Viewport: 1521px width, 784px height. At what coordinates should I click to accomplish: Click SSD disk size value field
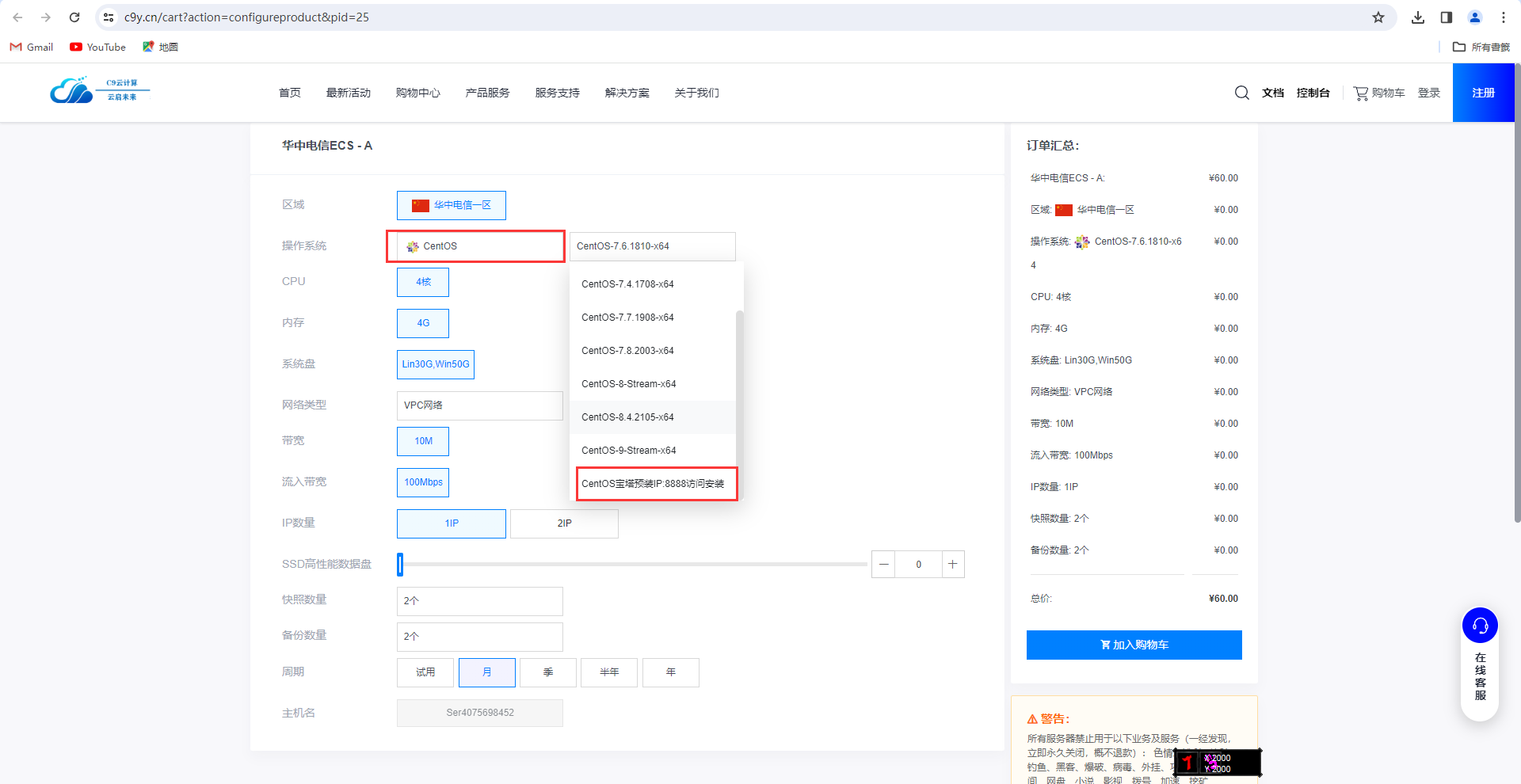pyautogui.click(x=918, y=564)
